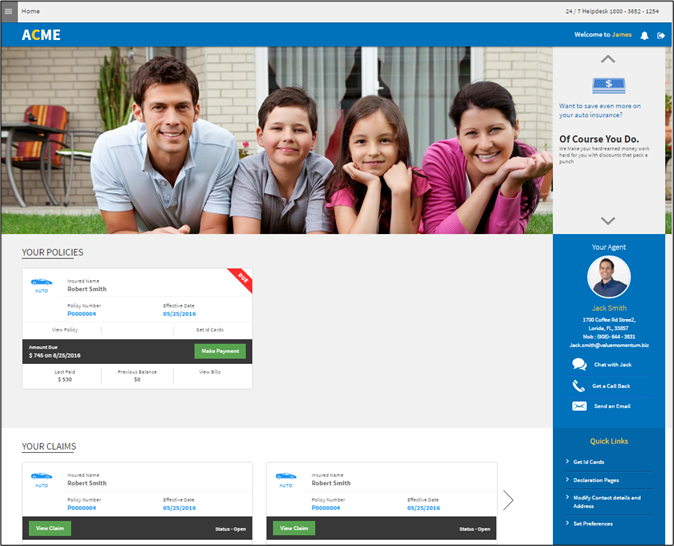Click 'Of Course You Do.' headline
The height and width of the screenshot is (546, 674).
click(599, 139)
